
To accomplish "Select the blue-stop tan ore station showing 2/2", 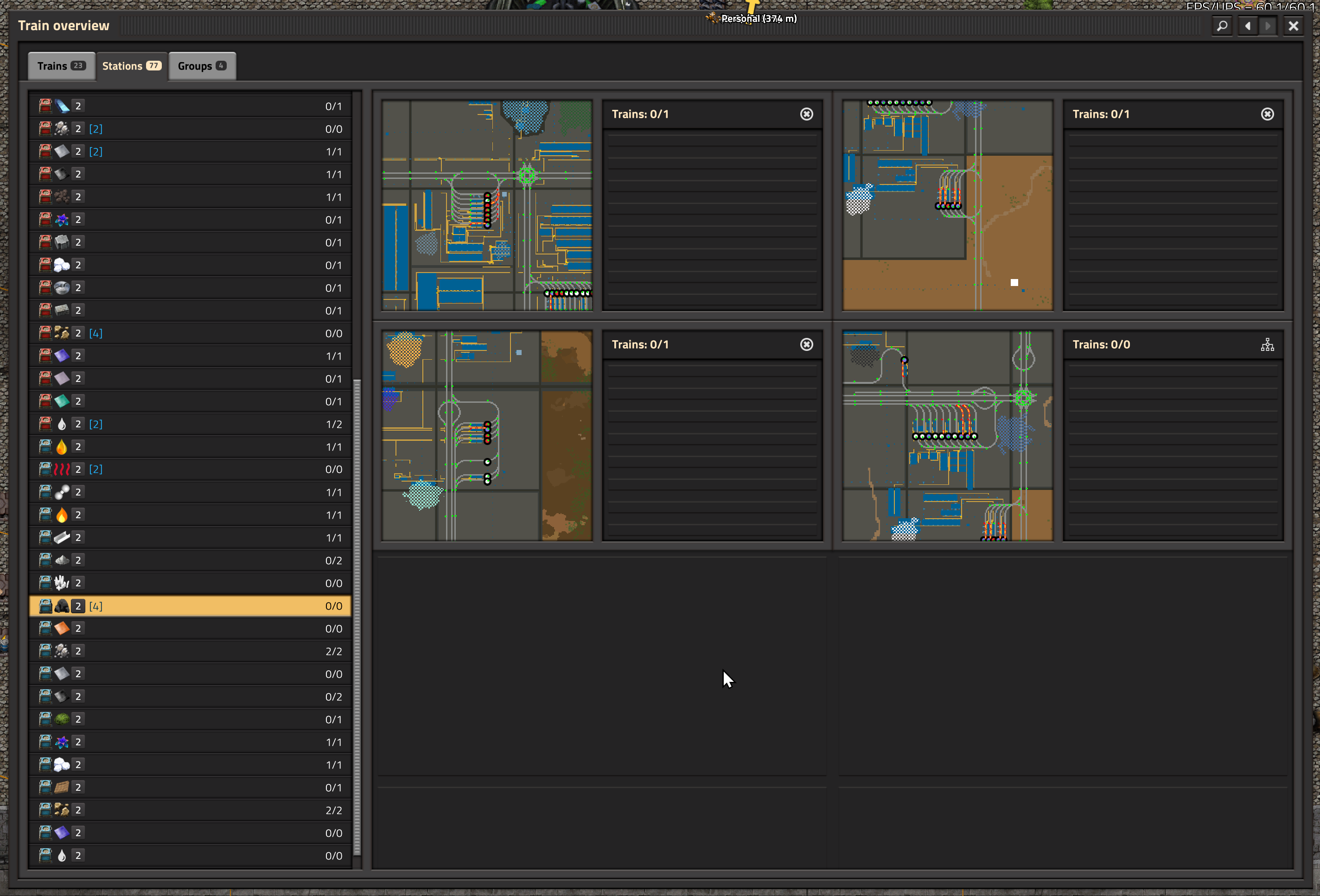I will (x=190, y=810).
